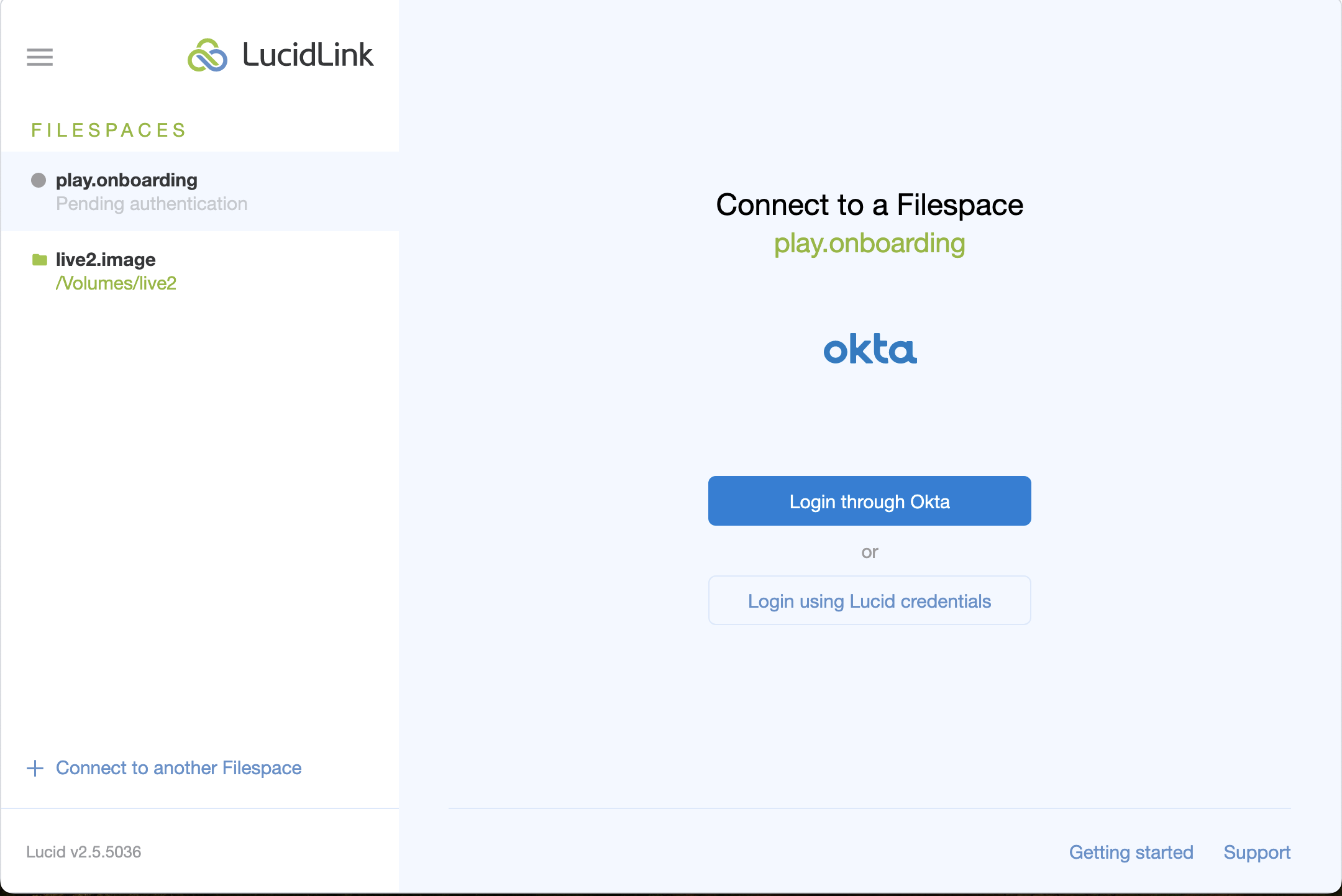Open the hamburger menu
The width and height of the screenshot is (1342, 896).
pos(40,57)
